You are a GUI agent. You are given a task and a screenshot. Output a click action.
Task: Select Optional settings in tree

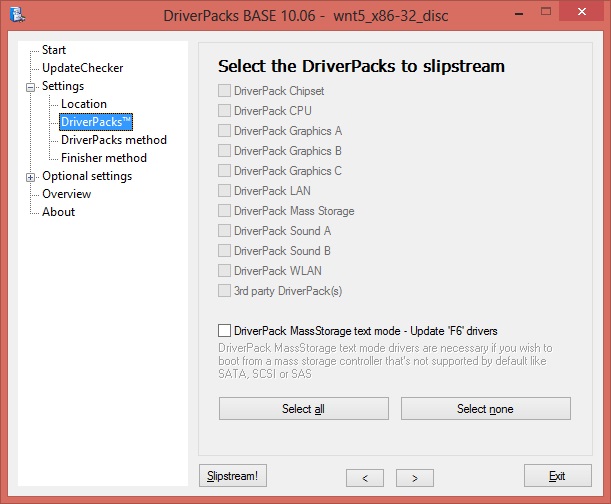(x=87, y=176)
